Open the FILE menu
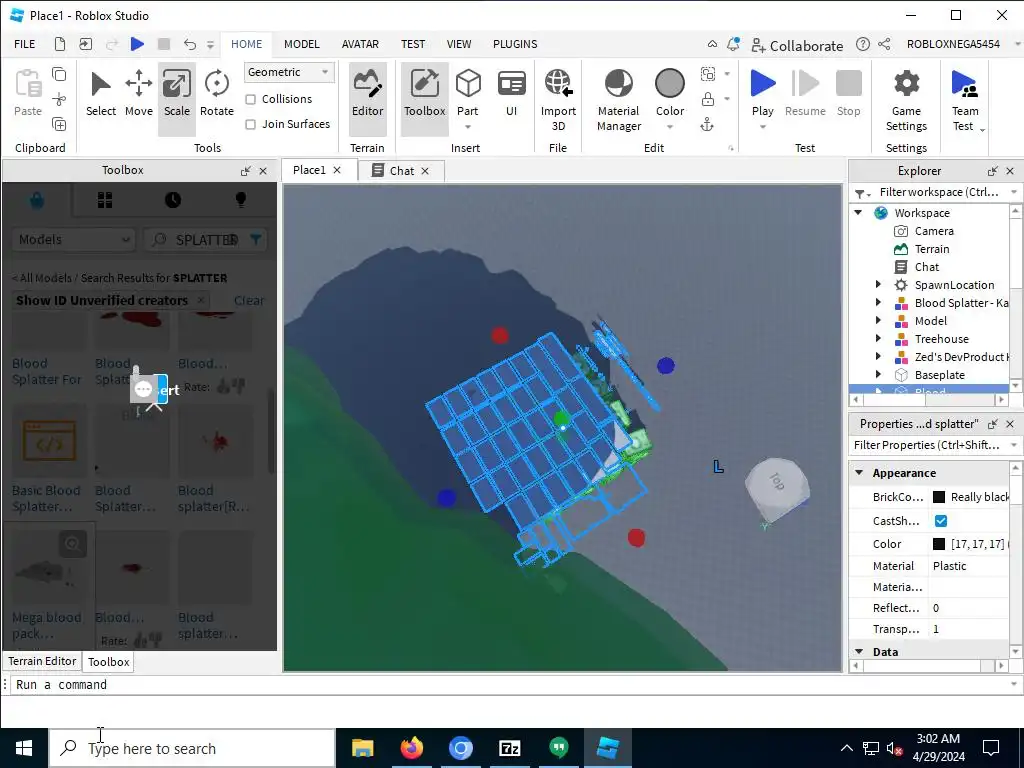Screen dimensions: 1024x768 pyautogui.click(x=25, y=44)
